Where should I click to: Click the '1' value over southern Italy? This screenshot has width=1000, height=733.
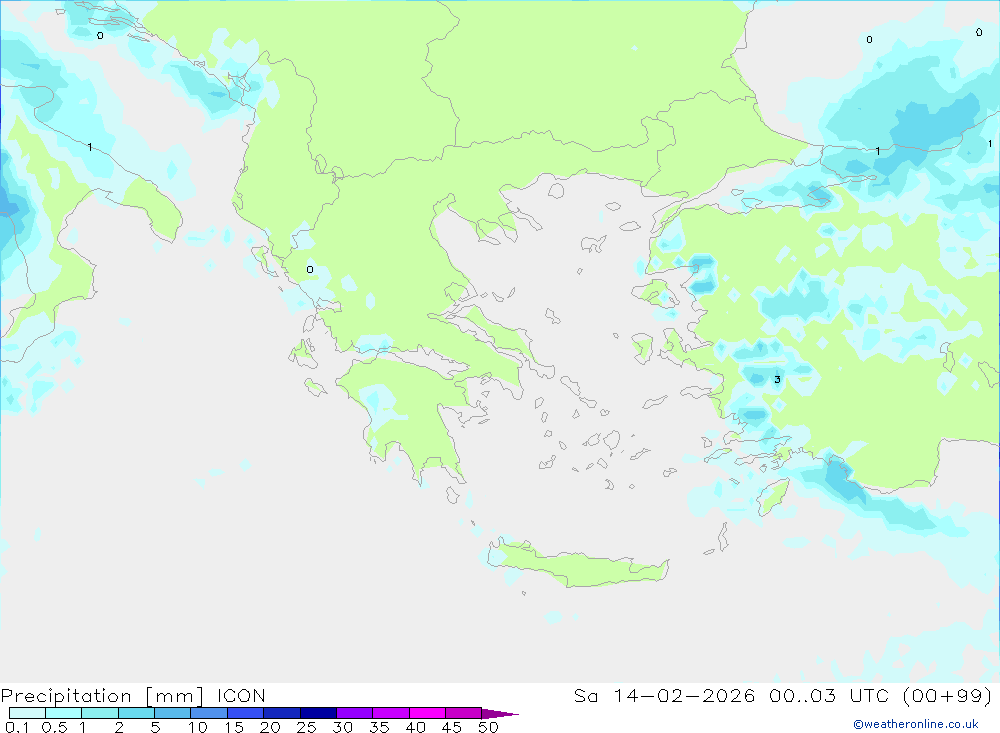pyautogui.click(x=90, y=147)
